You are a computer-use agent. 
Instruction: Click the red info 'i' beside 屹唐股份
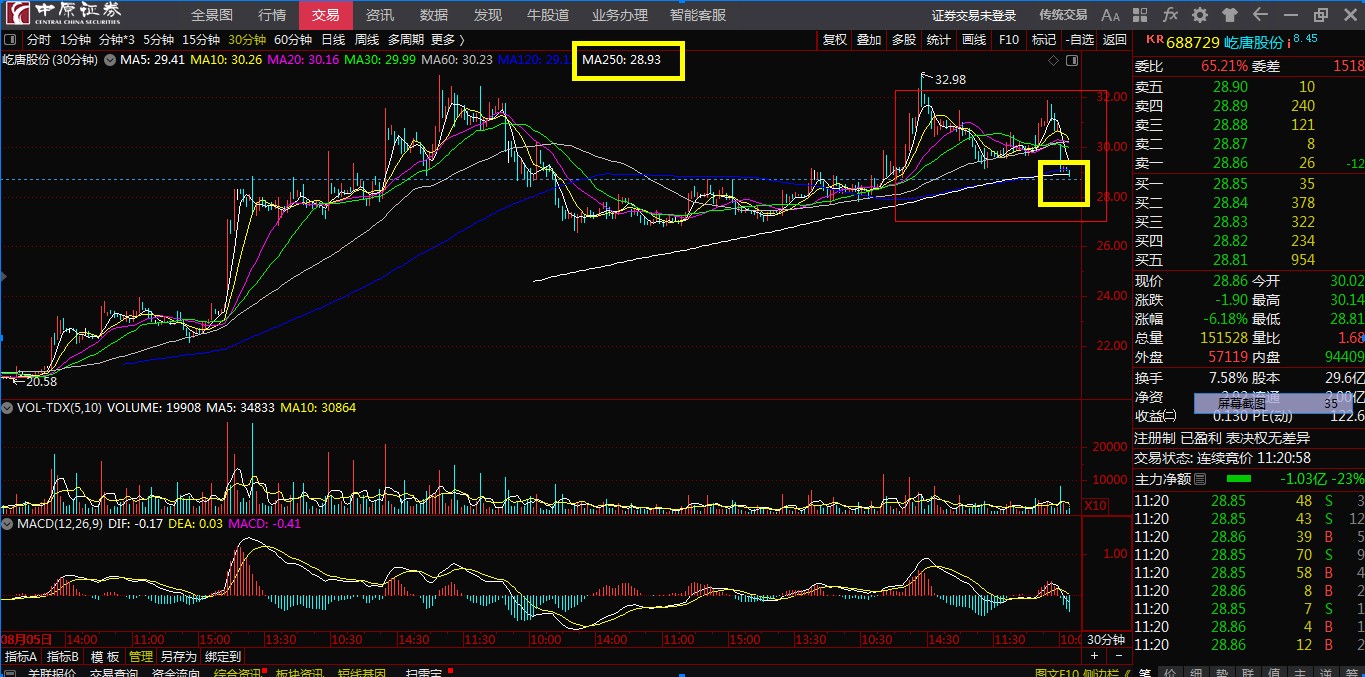1289,41
